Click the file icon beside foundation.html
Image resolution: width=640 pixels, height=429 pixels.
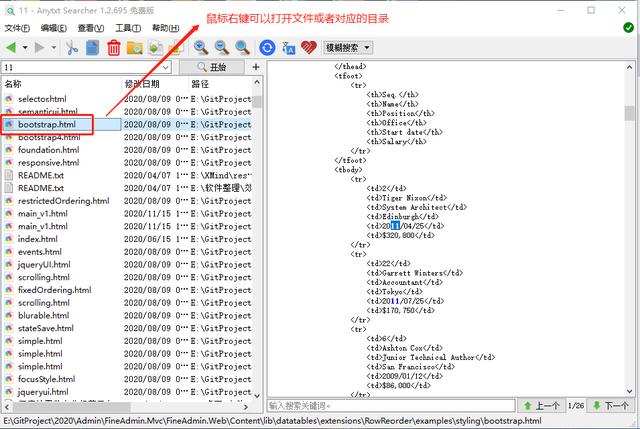click(9, 150)
